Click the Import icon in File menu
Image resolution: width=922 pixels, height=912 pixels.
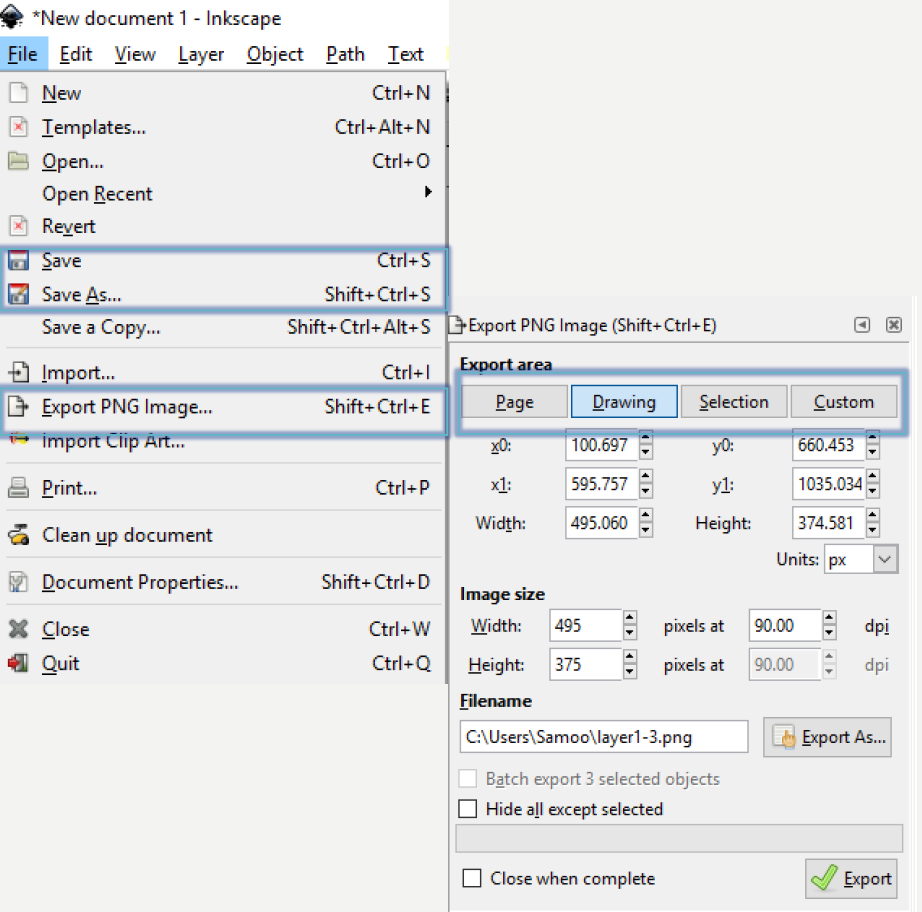click(18, 372)
